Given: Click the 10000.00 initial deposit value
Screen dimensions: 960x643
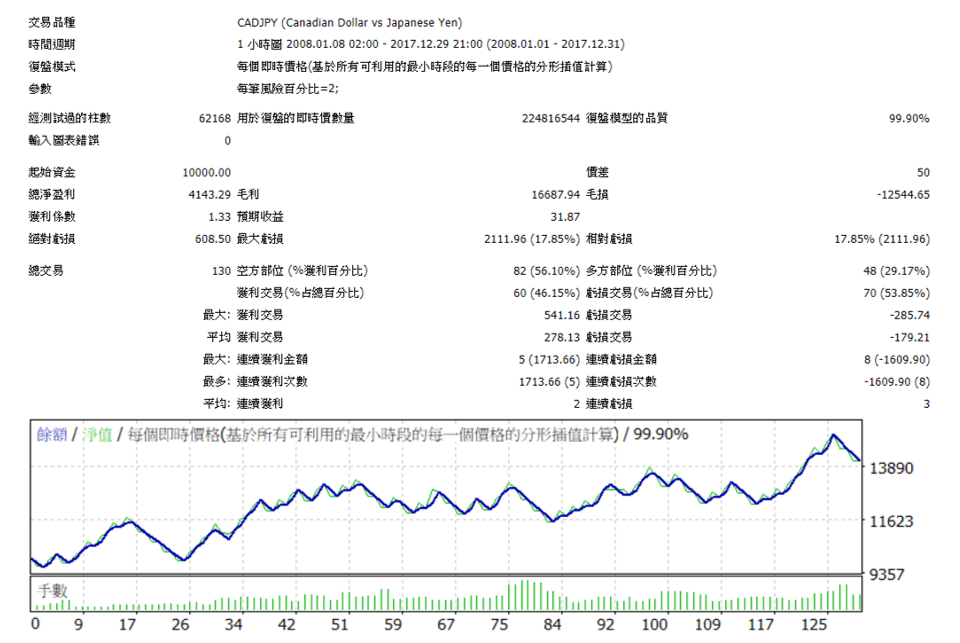Looking at the screenshot, I should (207, 173).
